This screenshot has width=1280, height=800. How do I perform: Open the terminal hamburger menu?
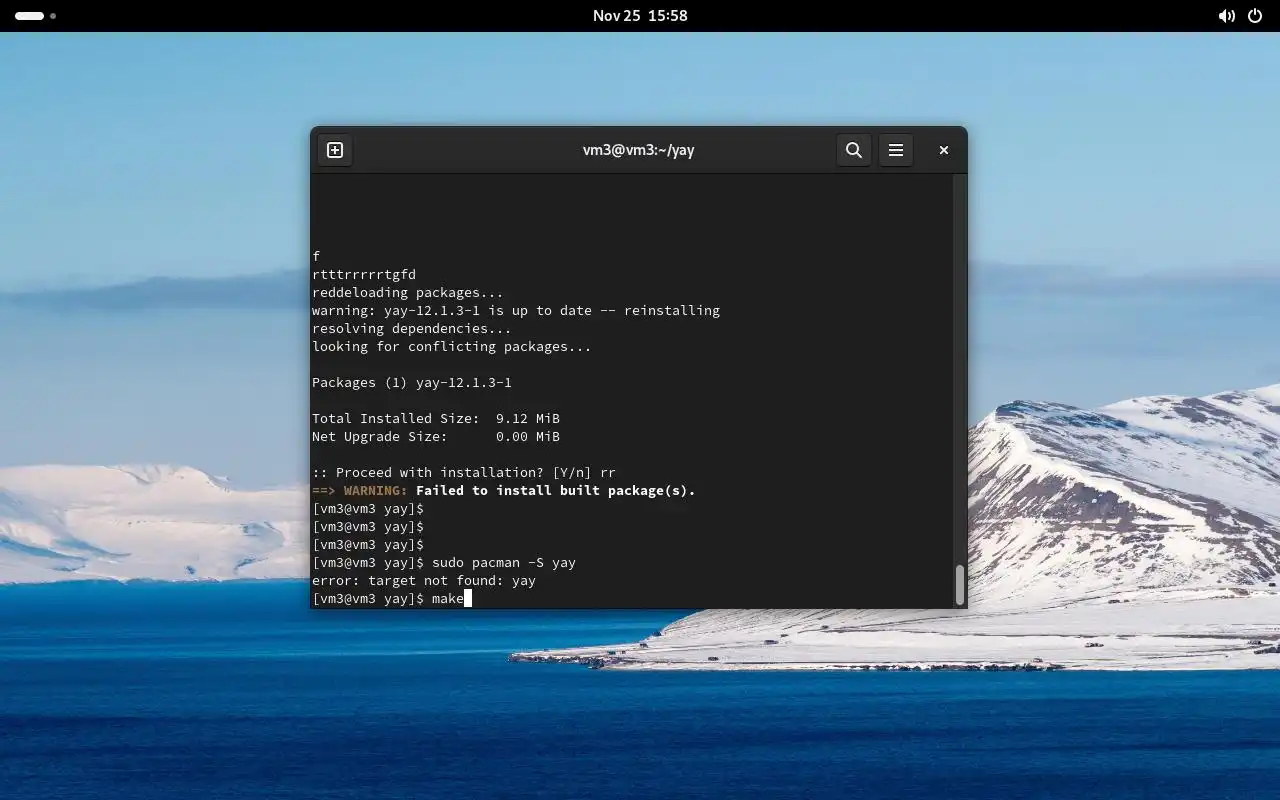896,150
